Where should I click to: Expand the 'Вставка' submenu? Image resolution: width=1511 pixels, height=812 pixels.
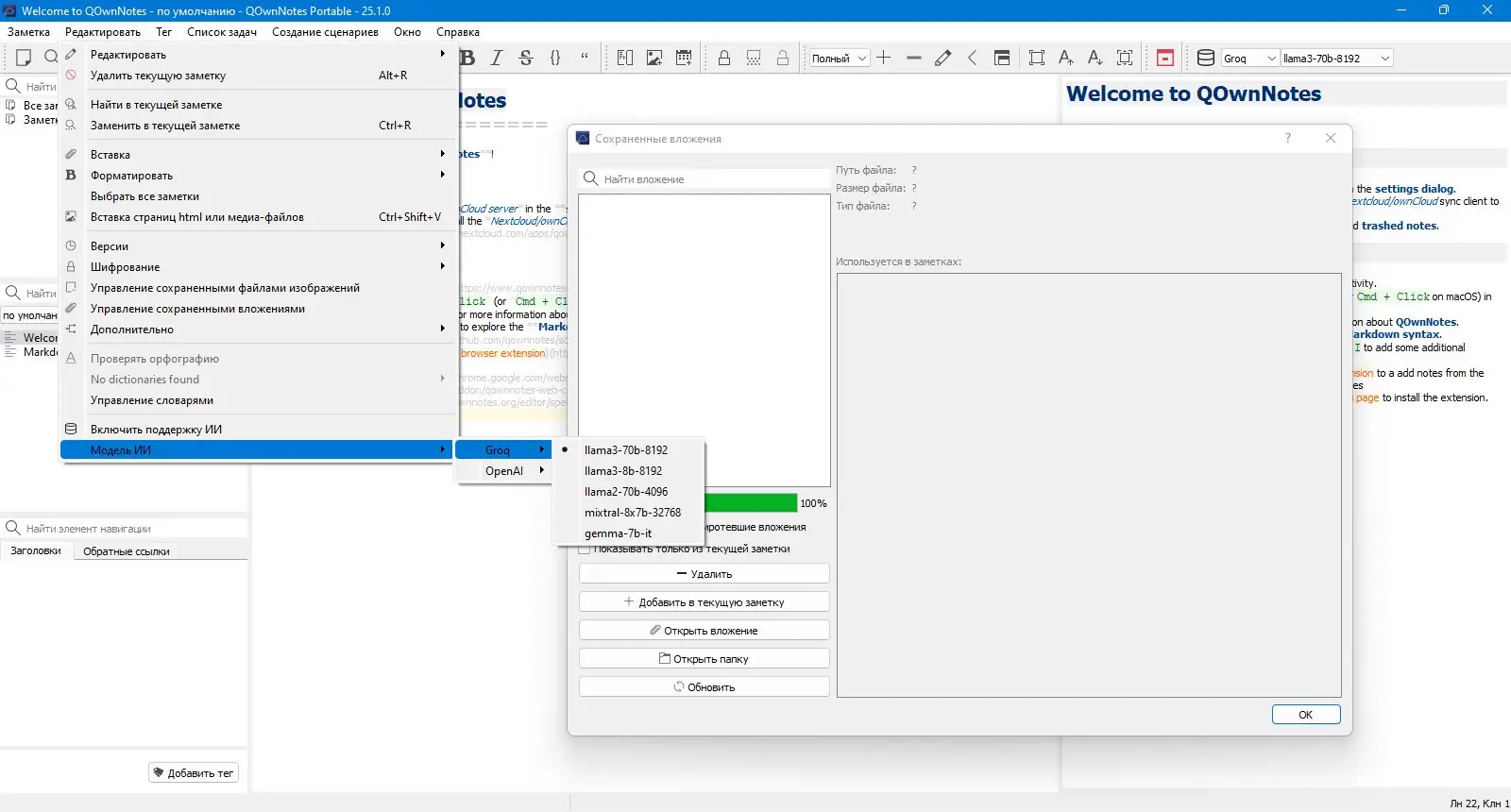258,154
